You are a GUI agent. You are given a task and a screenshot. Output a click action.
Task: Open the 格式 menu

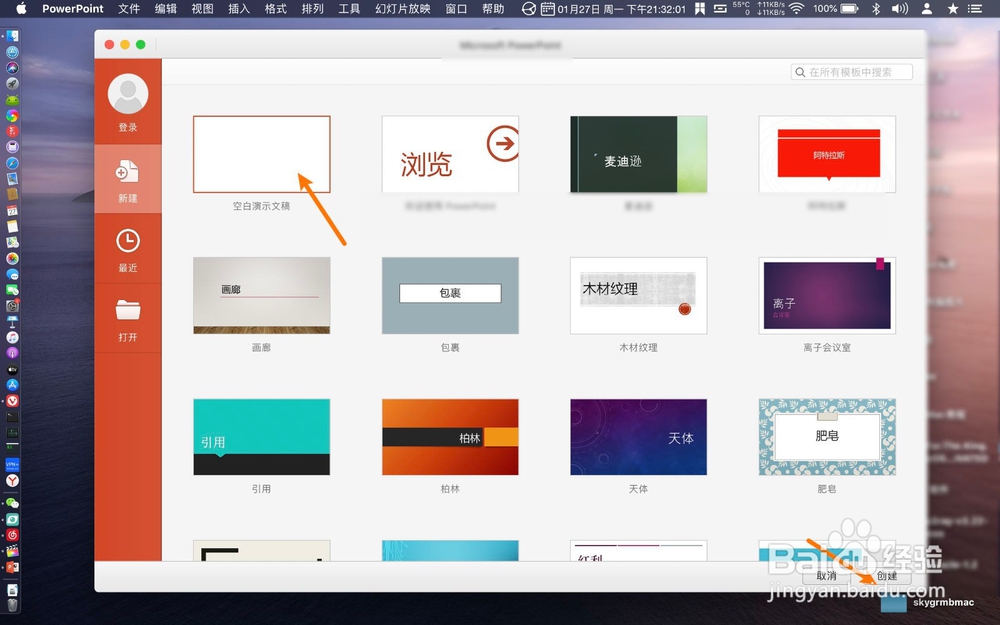pos(276,8)
